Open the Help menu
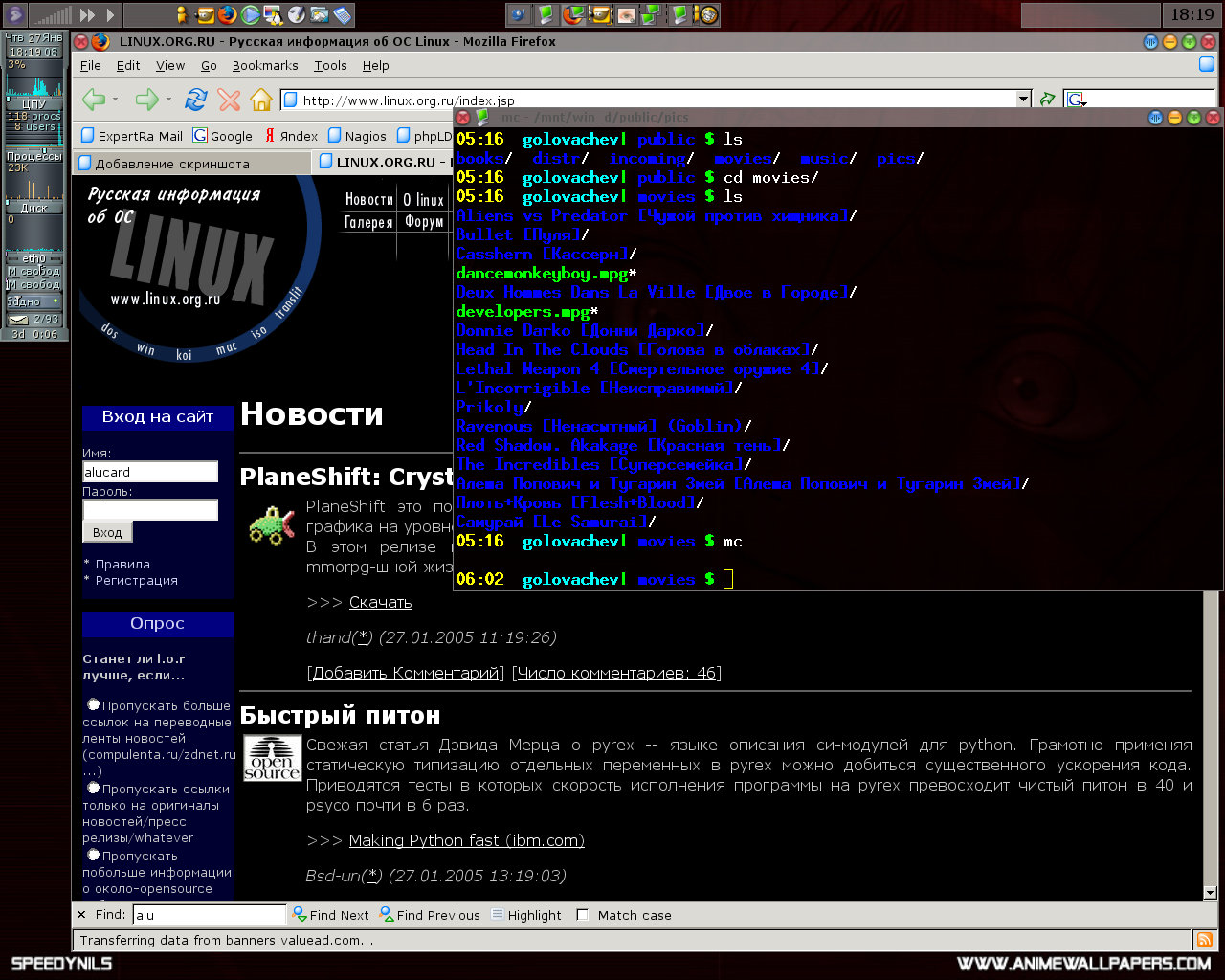The image size is (1225, 980). (x=376, y=65)
